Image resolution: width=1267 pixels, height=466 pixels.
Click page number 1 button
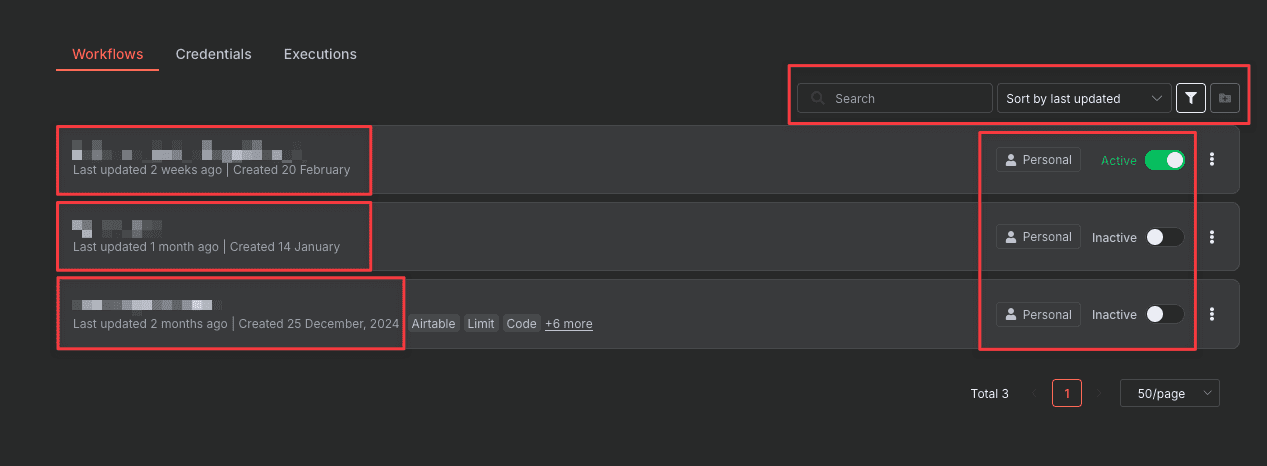pyautogui.click(x=1067, y=394)
